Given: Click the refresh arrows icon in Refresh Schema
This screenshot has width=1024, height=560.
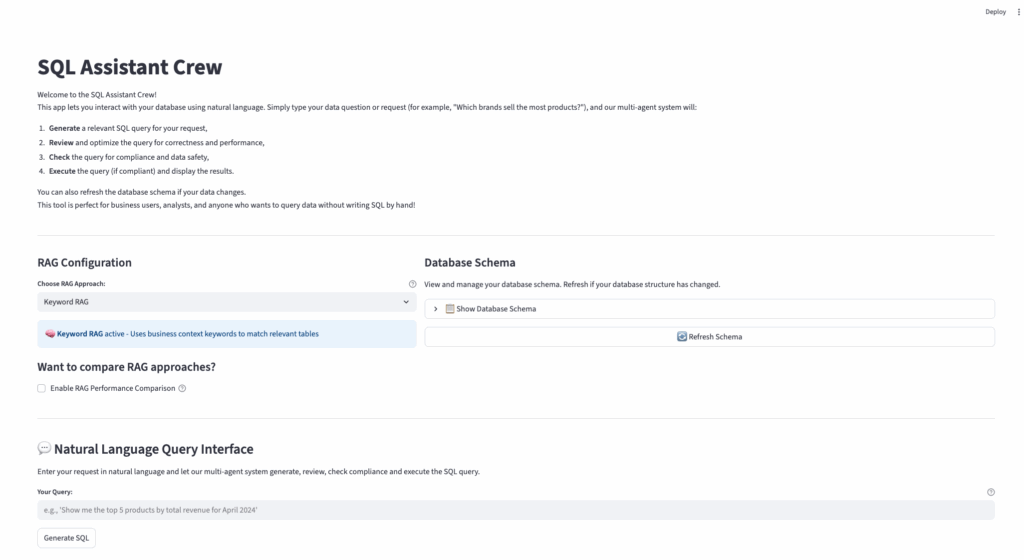Looking at the screenshot, I should click(682, 337).
